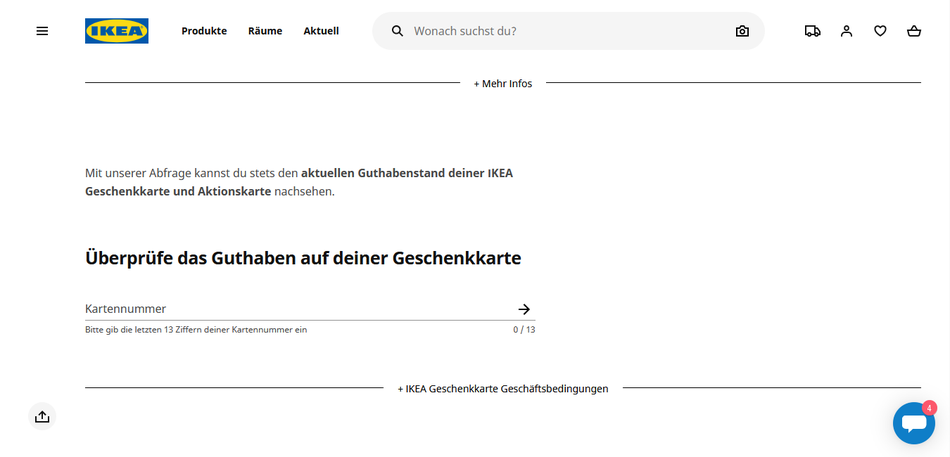Open the chat widget bubble
The width and height of the screenshot is (950, 457).
tap(914, 423)
